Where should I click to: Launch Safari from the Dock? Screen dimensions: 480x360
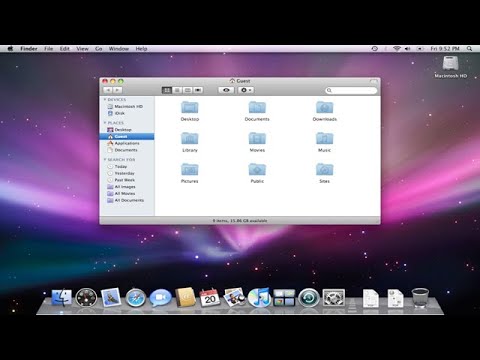pos(136,297)
